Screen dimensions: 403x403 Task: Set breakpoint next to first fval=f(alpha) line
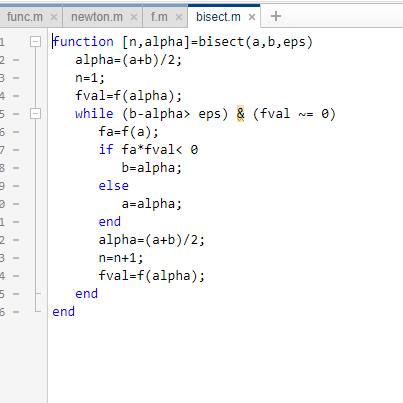click(x=16, y=96)
